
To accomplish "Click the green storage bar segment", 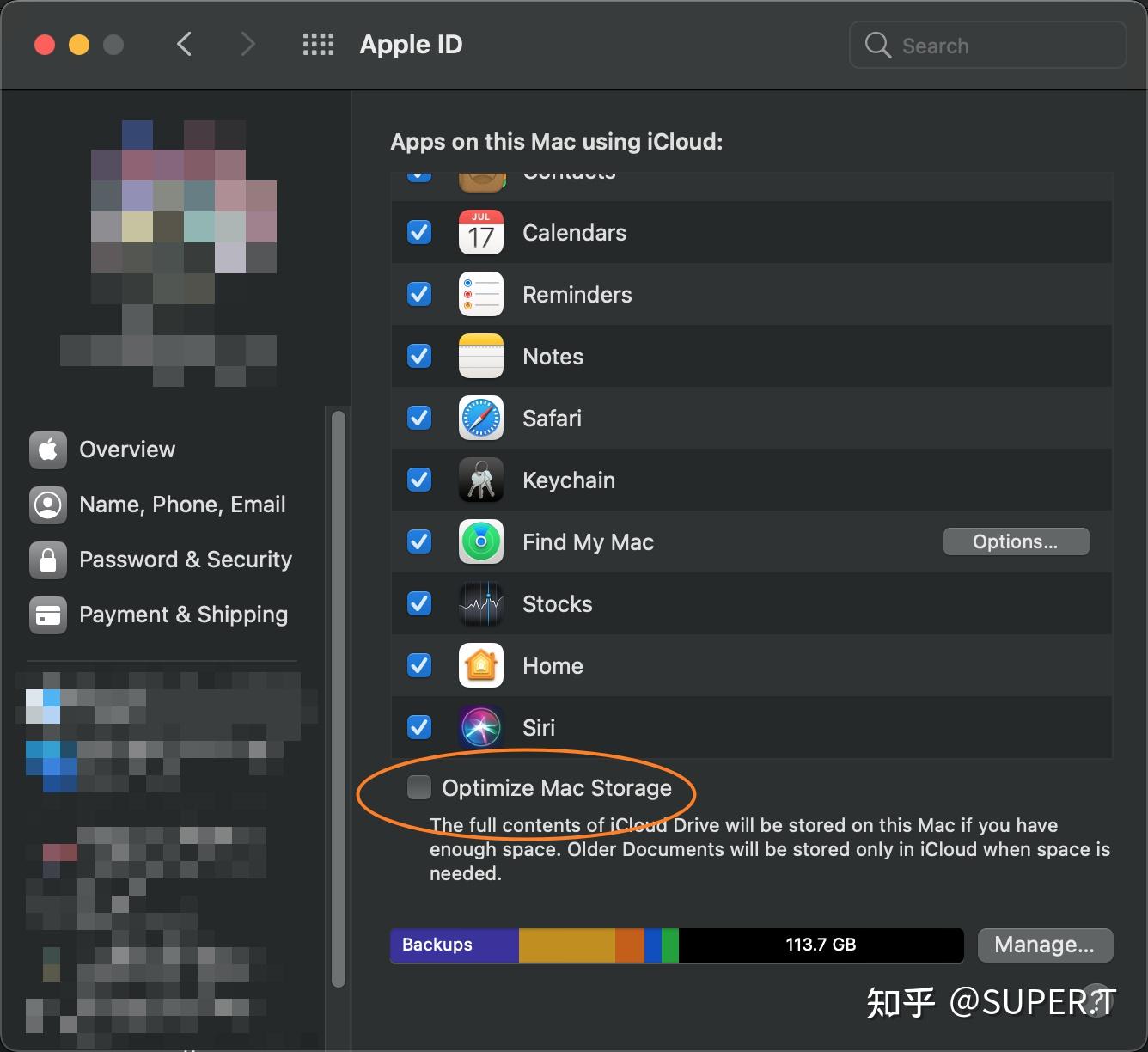I will [x=670, y=945].
